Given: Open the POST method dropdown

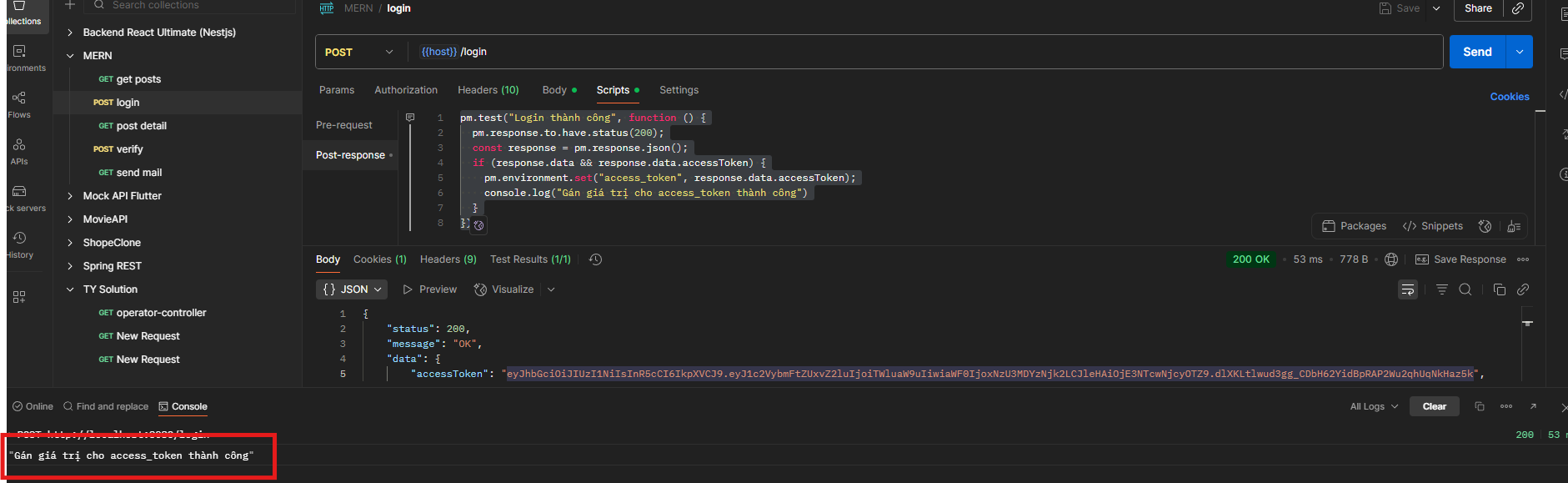Looking at the screenshot, I should 359,52.
